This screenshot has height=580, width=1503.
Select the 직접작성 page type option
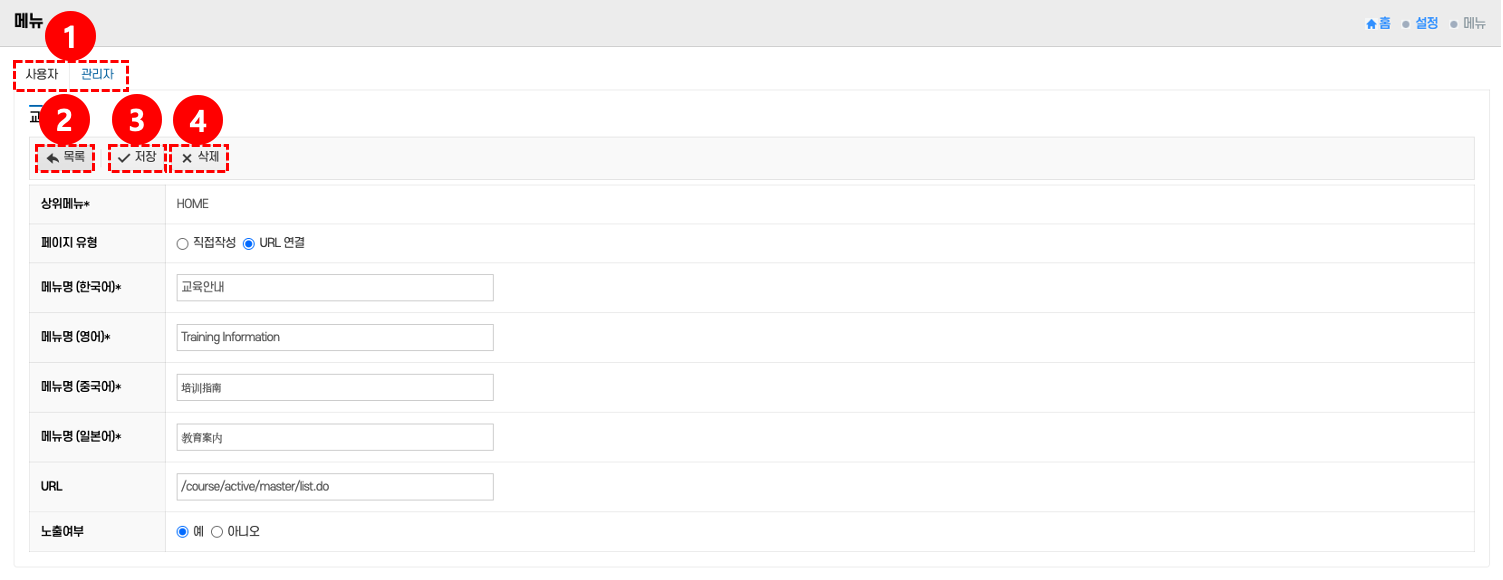182,244
